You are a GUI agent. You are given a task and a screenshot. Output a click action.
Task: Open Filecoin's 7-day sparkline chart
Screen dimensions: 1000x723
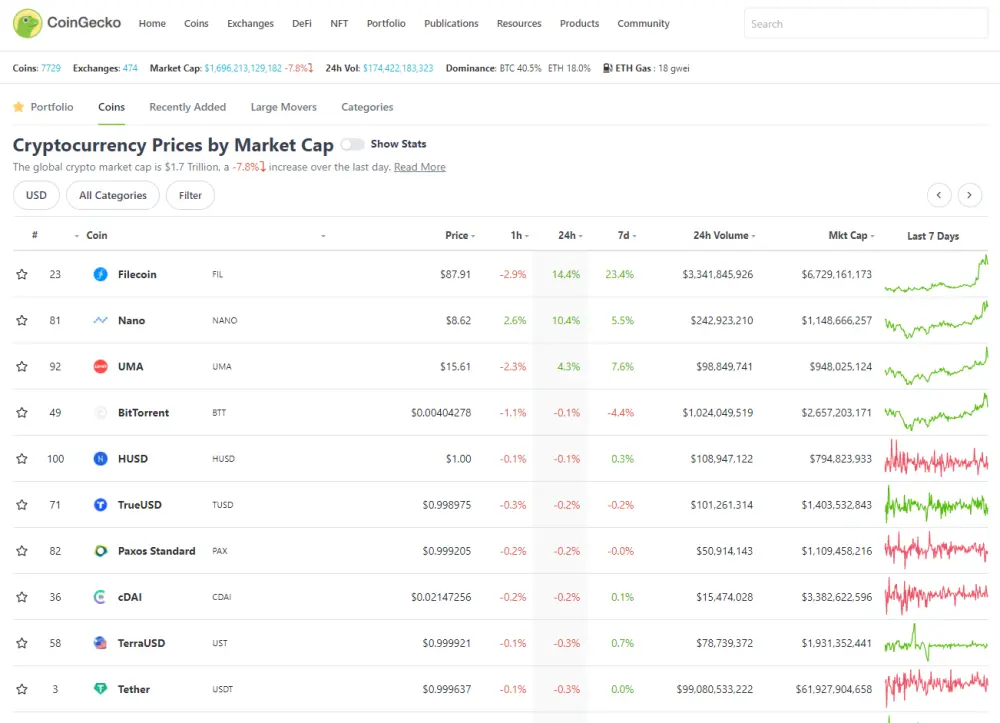tap(936, 274)
